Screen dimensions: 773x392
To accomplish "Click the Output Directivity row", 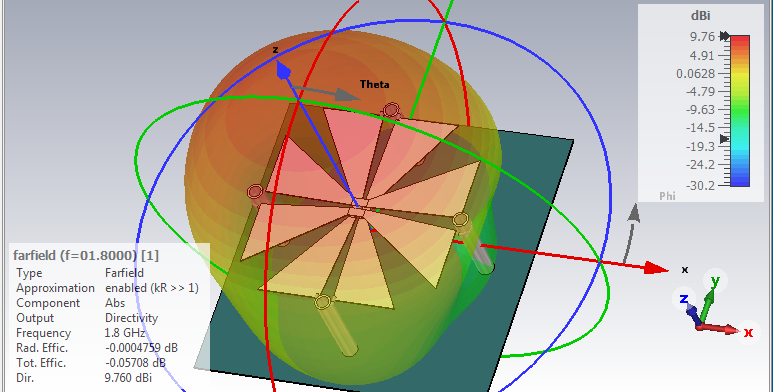I will tap(87, 318).
